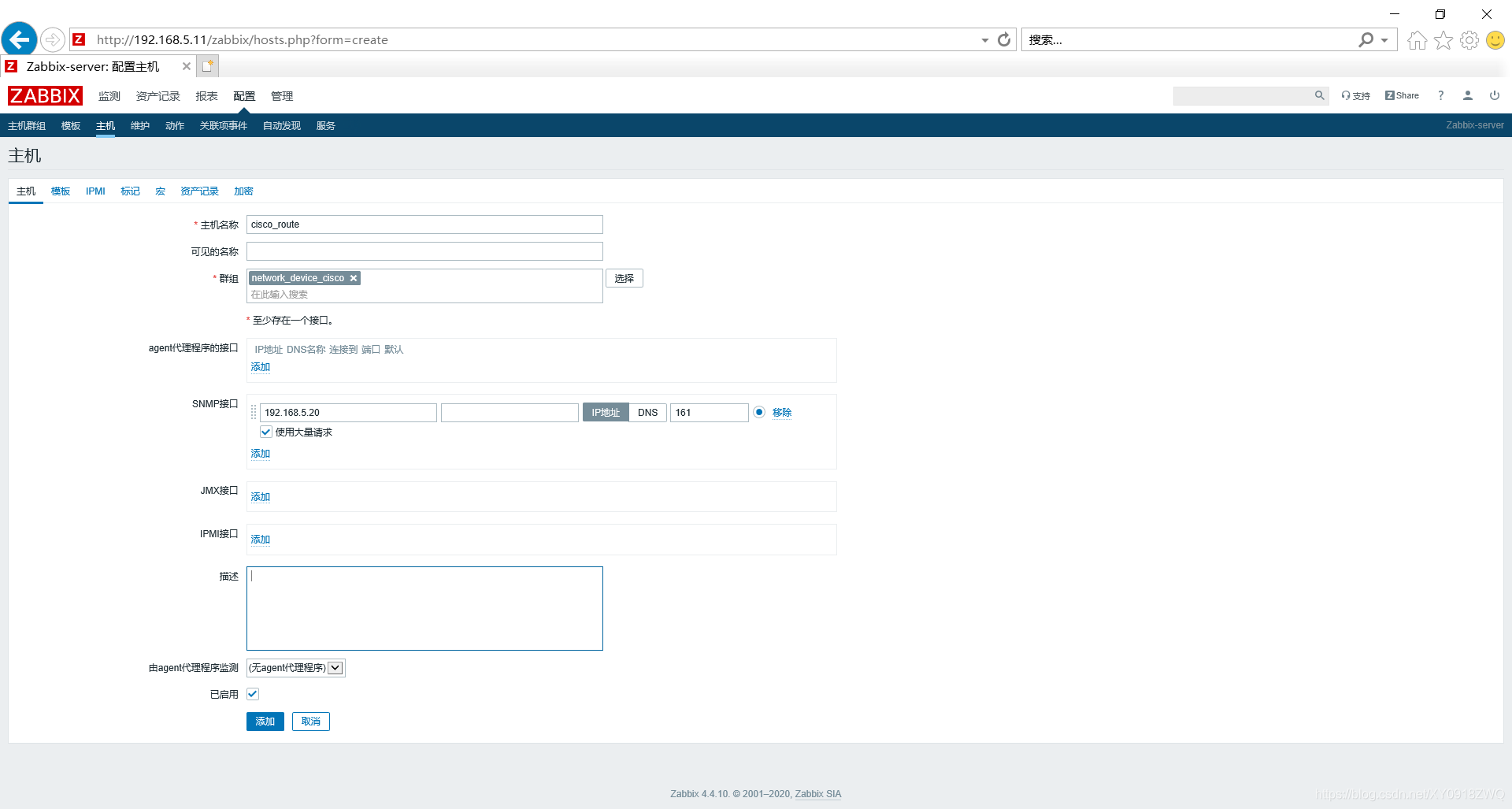
Task: Click the ZABBIX logo
Action: pyautogui.click(x=45, y=96)
